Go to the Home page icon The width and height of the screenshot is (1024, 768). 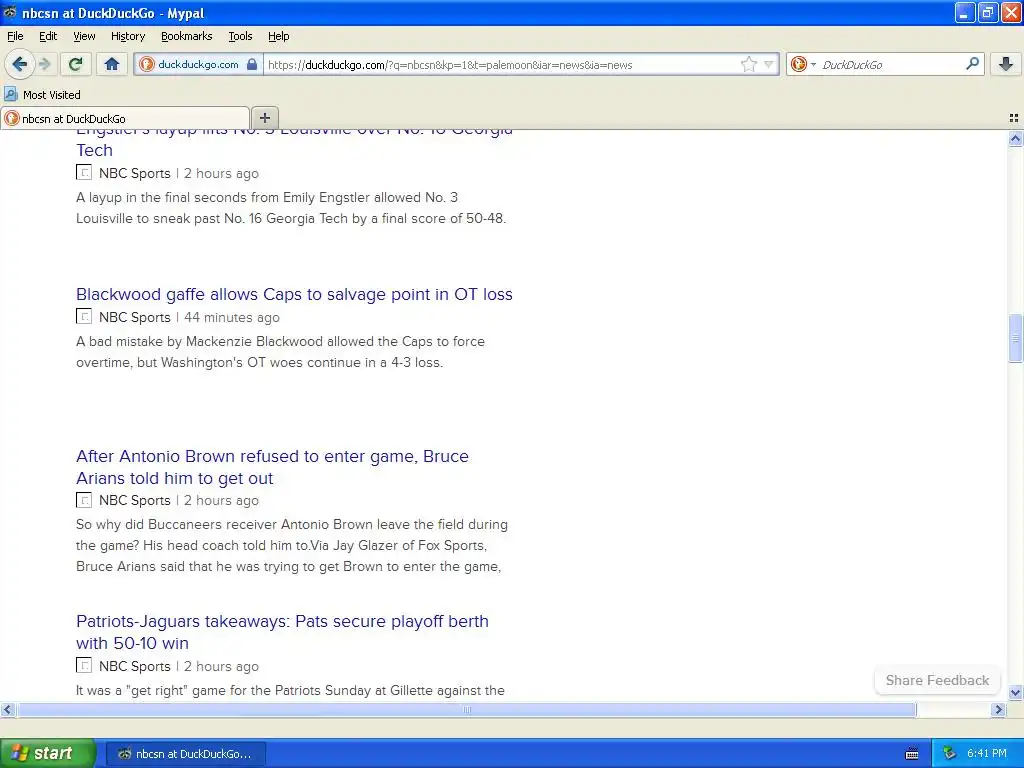[112, 64]
